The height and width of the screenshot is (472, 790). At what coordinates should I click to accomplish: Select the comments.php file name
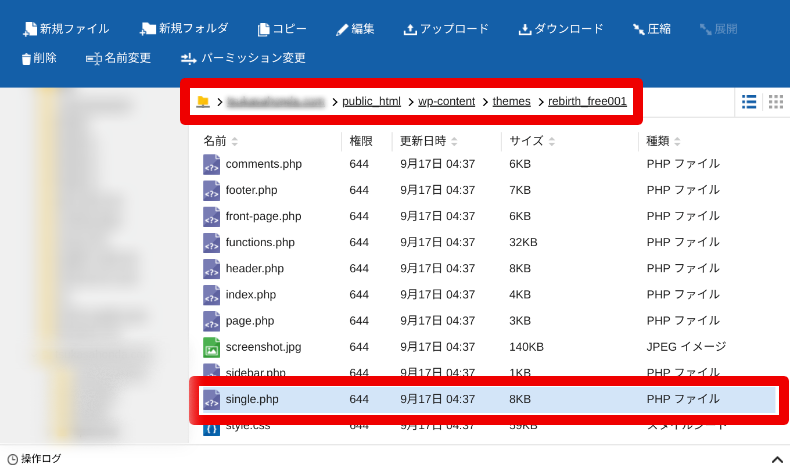[x=264, y=164]
